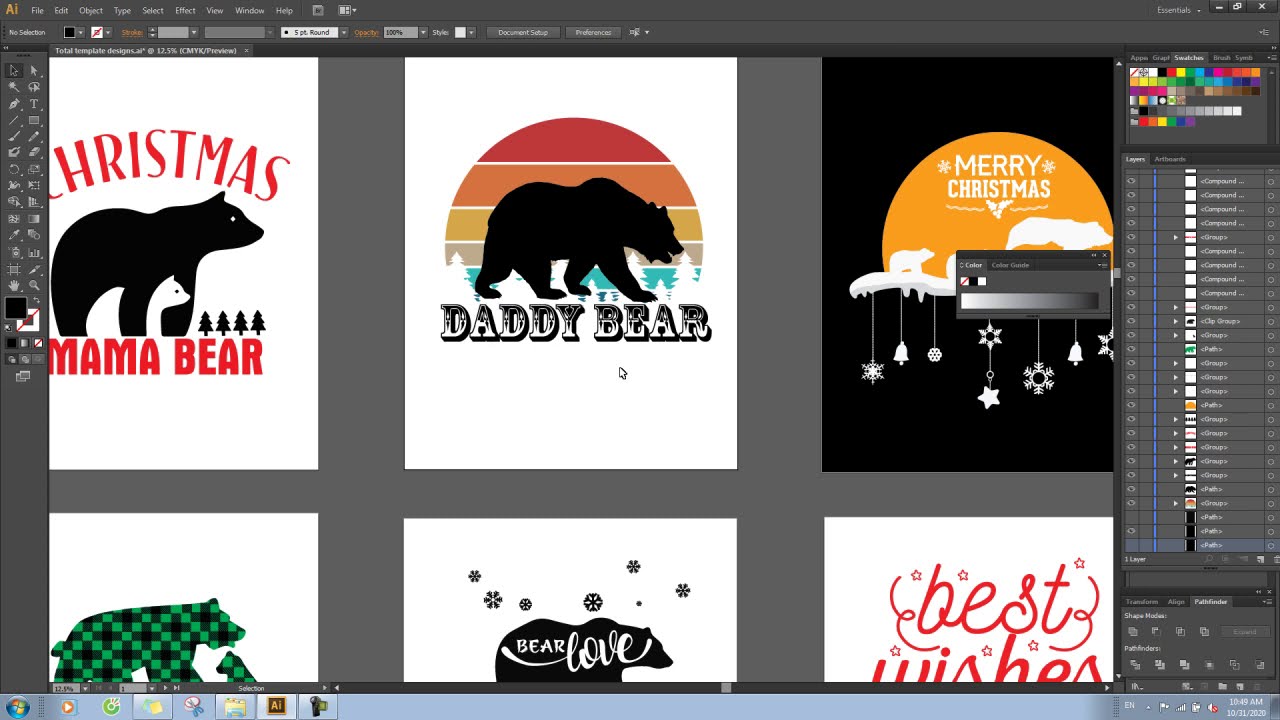The image size is (1280, 720).
Task: Open the File menu
Action: (37, 10)
